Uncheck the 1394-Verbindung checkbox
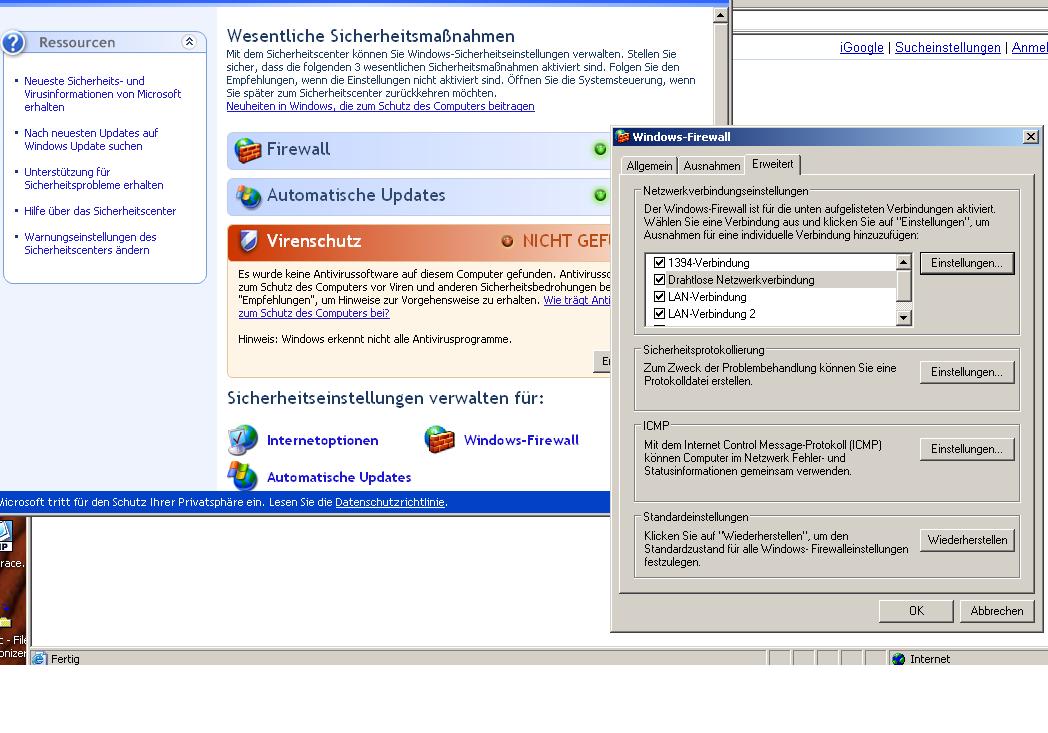The height and width of the screenshot is (733, 1048). [x=659, y=263]
